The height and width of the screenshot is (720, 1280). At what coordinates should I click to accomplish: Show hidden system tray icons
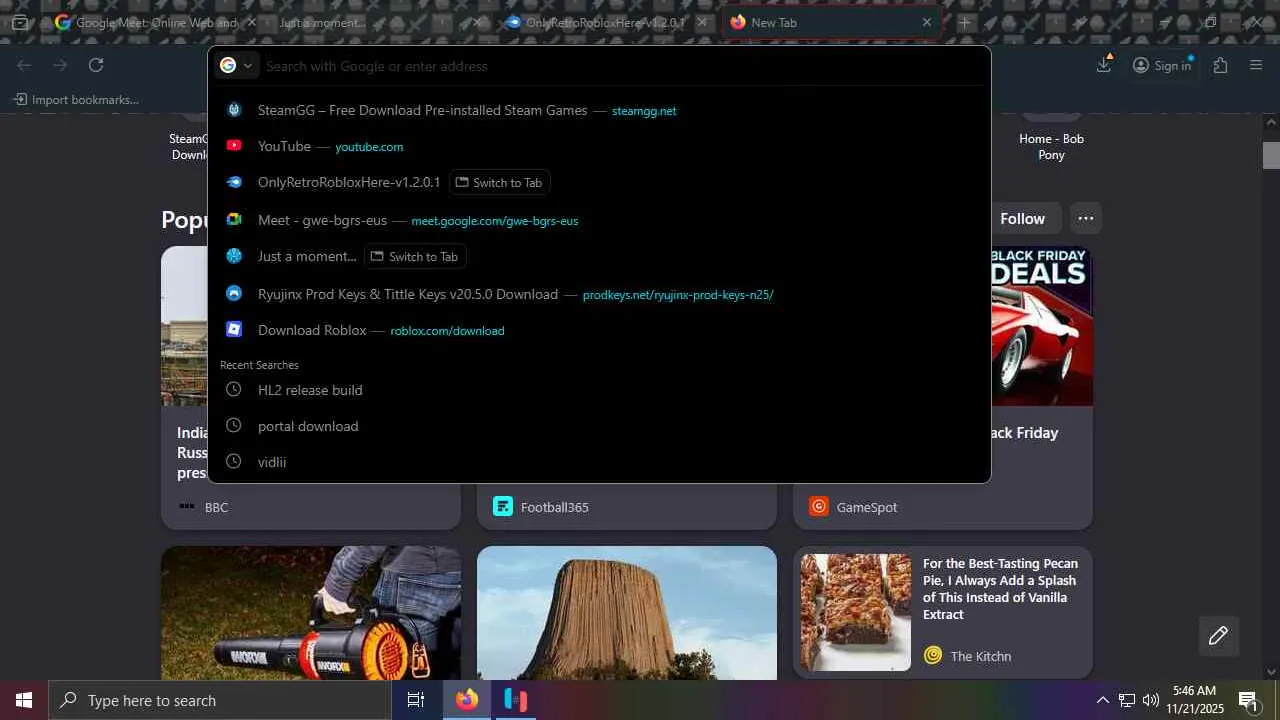pos(1102,700)
